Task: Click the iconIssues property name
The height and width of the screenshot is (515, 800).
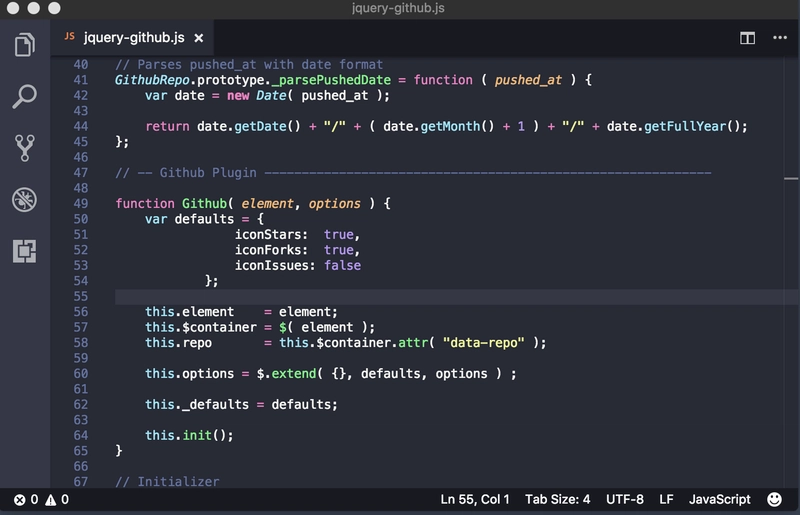Action: coord(272,265)
